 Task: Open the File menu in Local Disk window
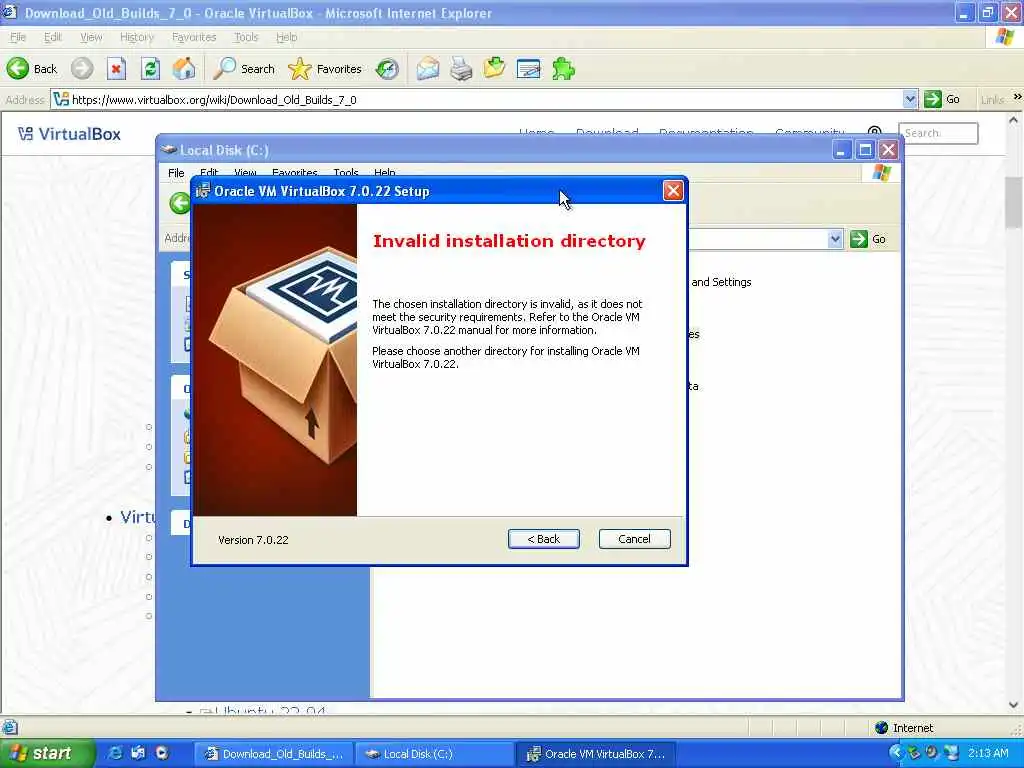tap(176, 172)
